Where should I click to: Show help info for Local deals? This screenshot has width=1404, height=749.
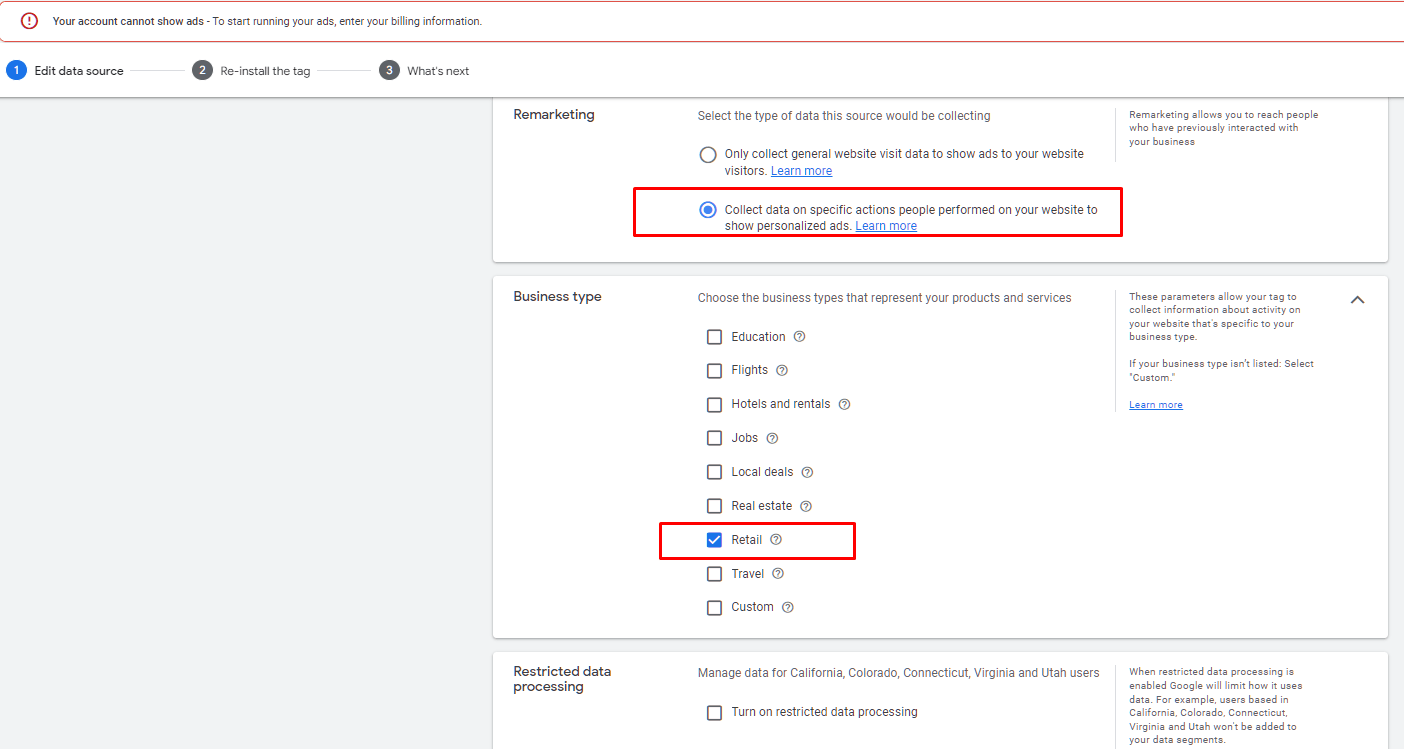pyautogui.click(x=807, y=472)
